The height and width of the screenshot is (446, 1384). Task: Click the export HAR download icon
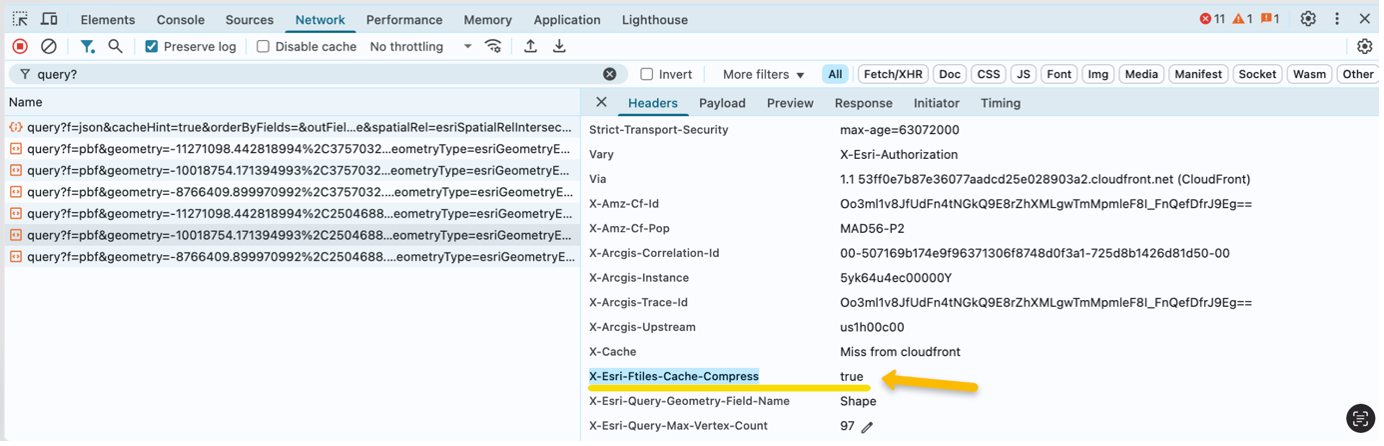(x=560, y=46)
